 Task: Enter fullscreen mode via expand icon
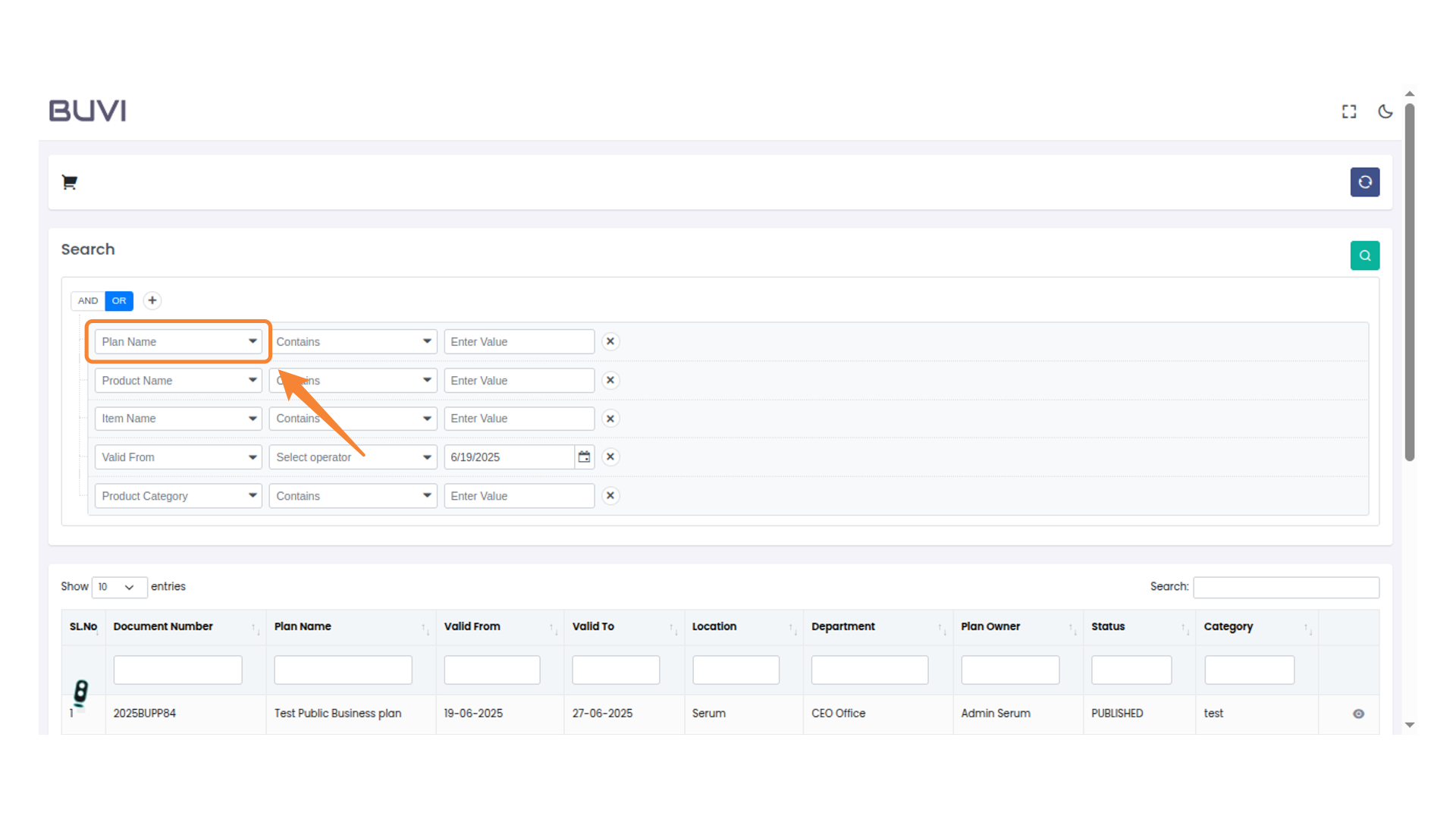point(1348,111)
